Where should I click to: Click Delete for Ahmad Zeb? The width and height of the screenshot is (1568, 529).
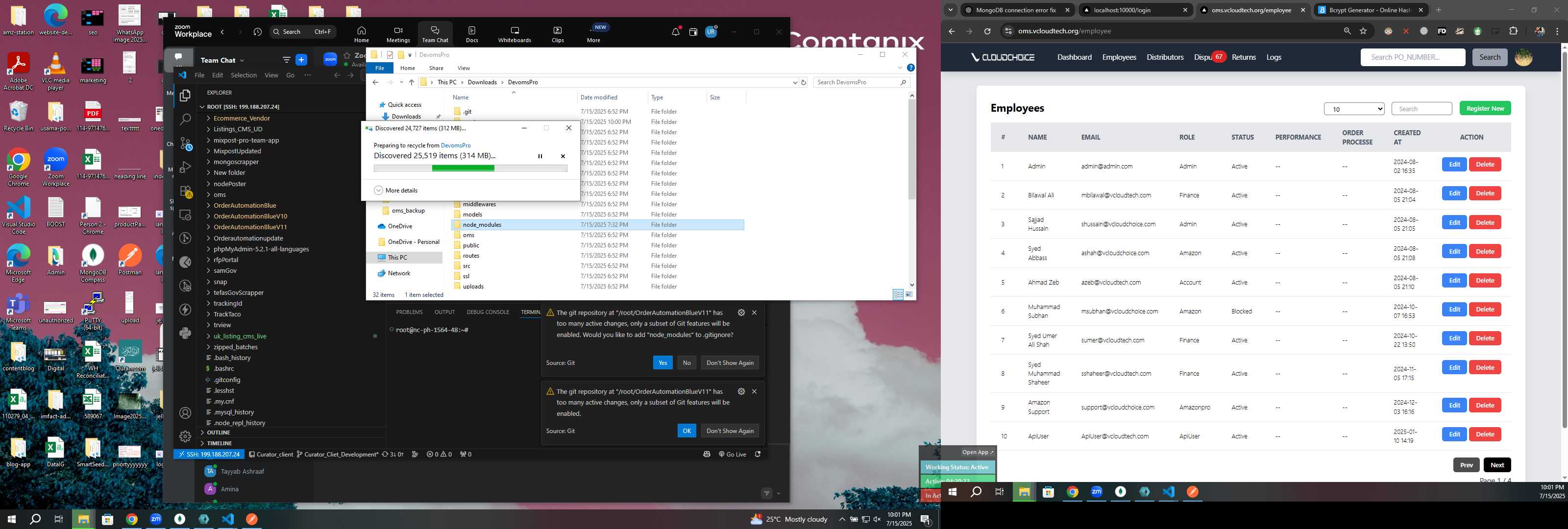[x=1485, y=281]
